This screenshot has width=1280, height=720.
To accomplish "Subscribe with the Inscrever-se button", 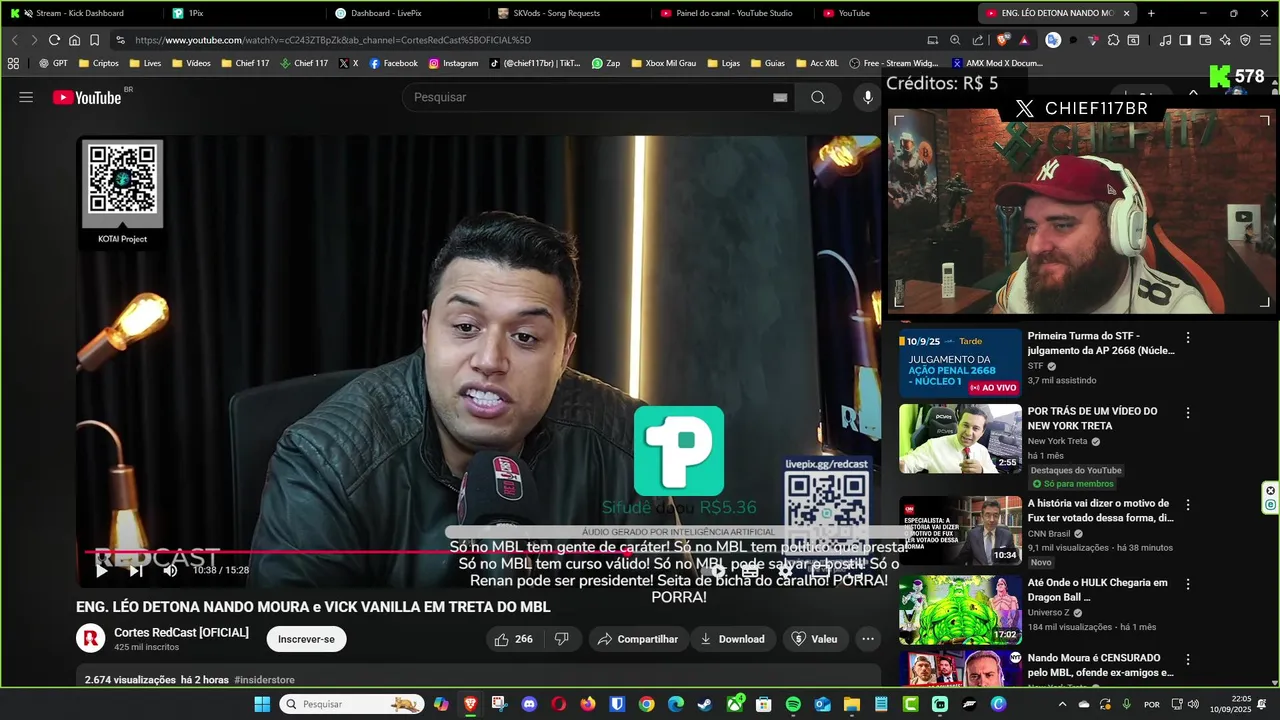I will (306, 639).
